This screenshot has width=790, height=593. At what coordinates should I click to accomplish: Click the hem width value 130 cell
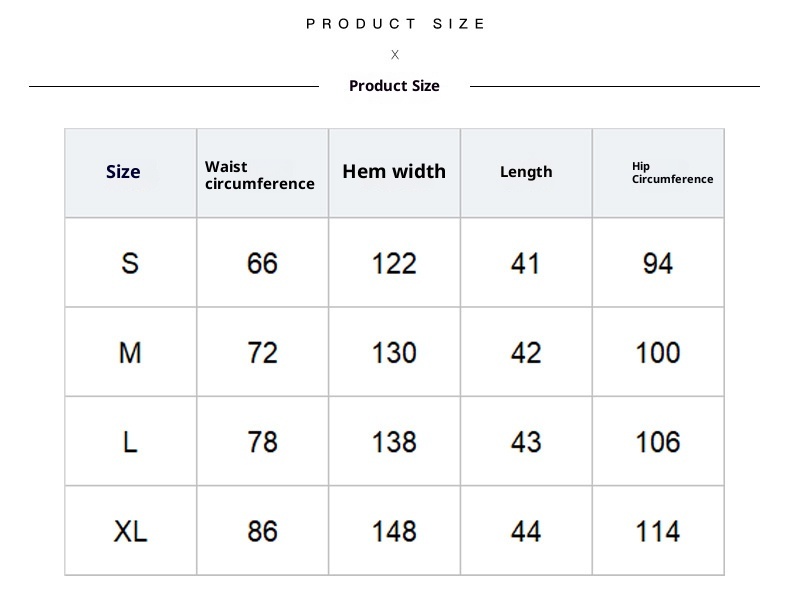point(394,352)
